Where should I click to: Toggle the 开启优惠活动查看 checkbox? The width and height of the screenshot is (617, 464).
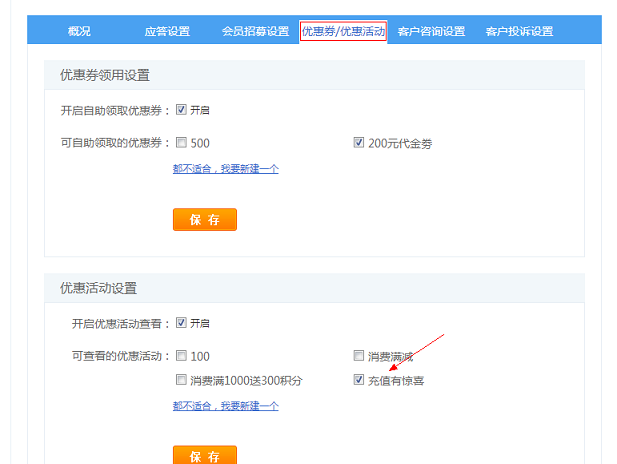pos(182,323)
